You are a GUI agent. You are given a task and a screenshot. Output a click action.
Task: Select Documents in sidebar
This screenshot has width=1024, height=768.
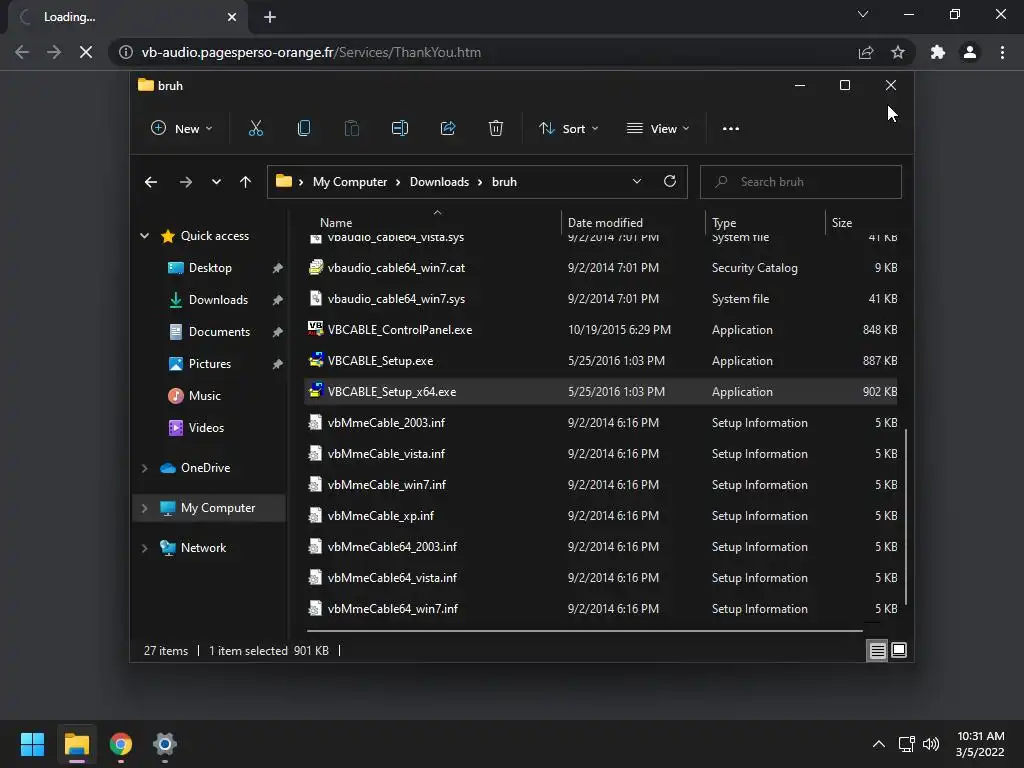click(219, 332)
